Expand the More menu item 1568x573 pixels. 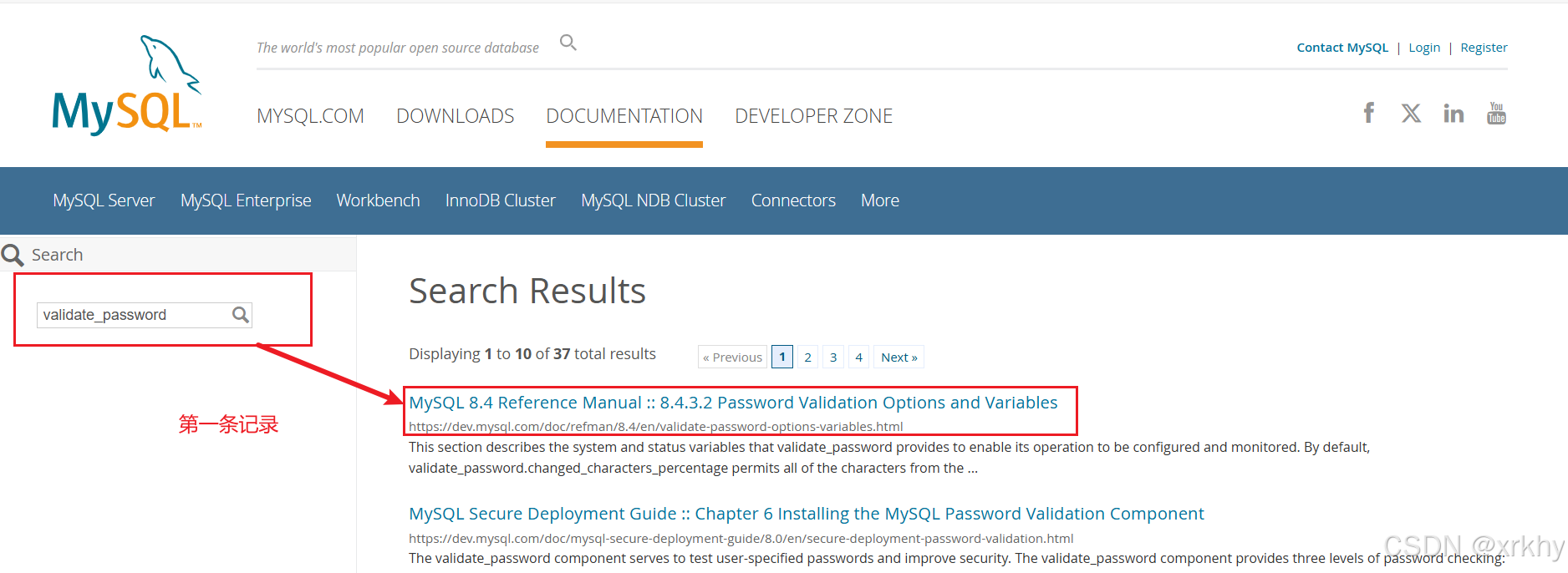880,200
